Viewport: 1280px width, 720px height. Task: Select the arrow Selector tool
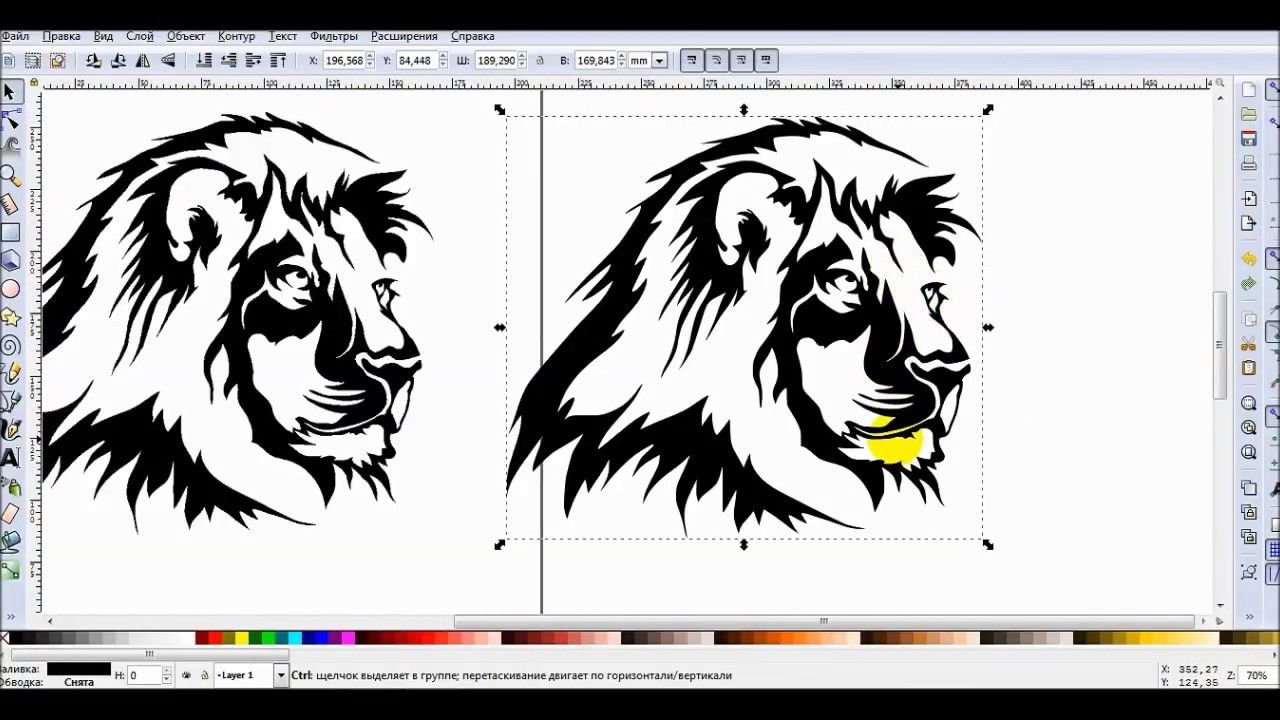pos(10,92)
